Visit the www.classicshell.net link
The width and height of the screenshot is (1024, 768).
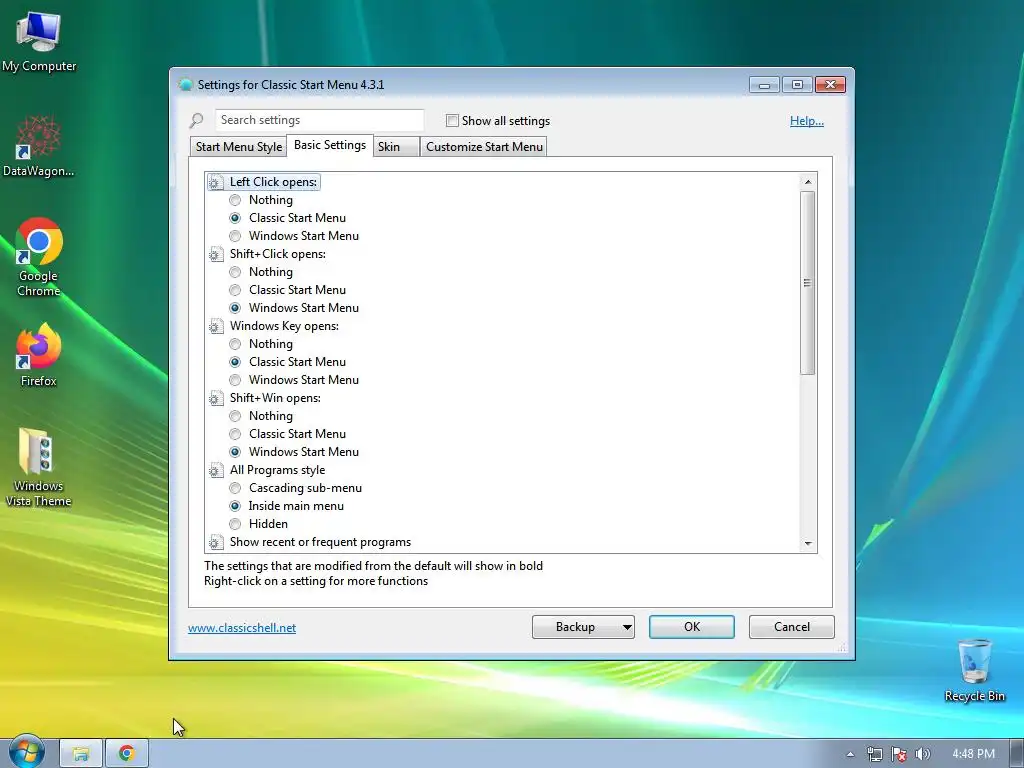242,628
